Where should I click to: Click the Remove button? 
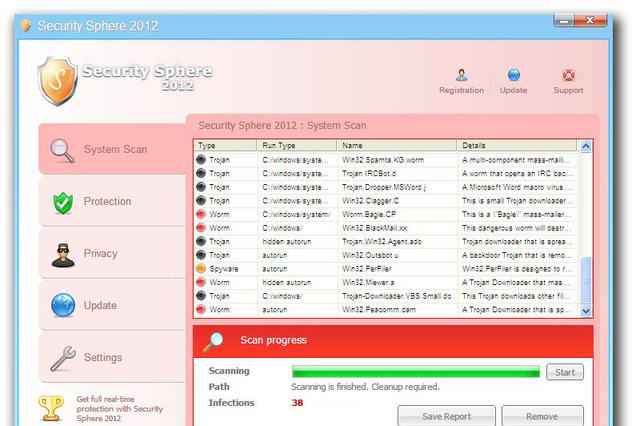(542, 416)
